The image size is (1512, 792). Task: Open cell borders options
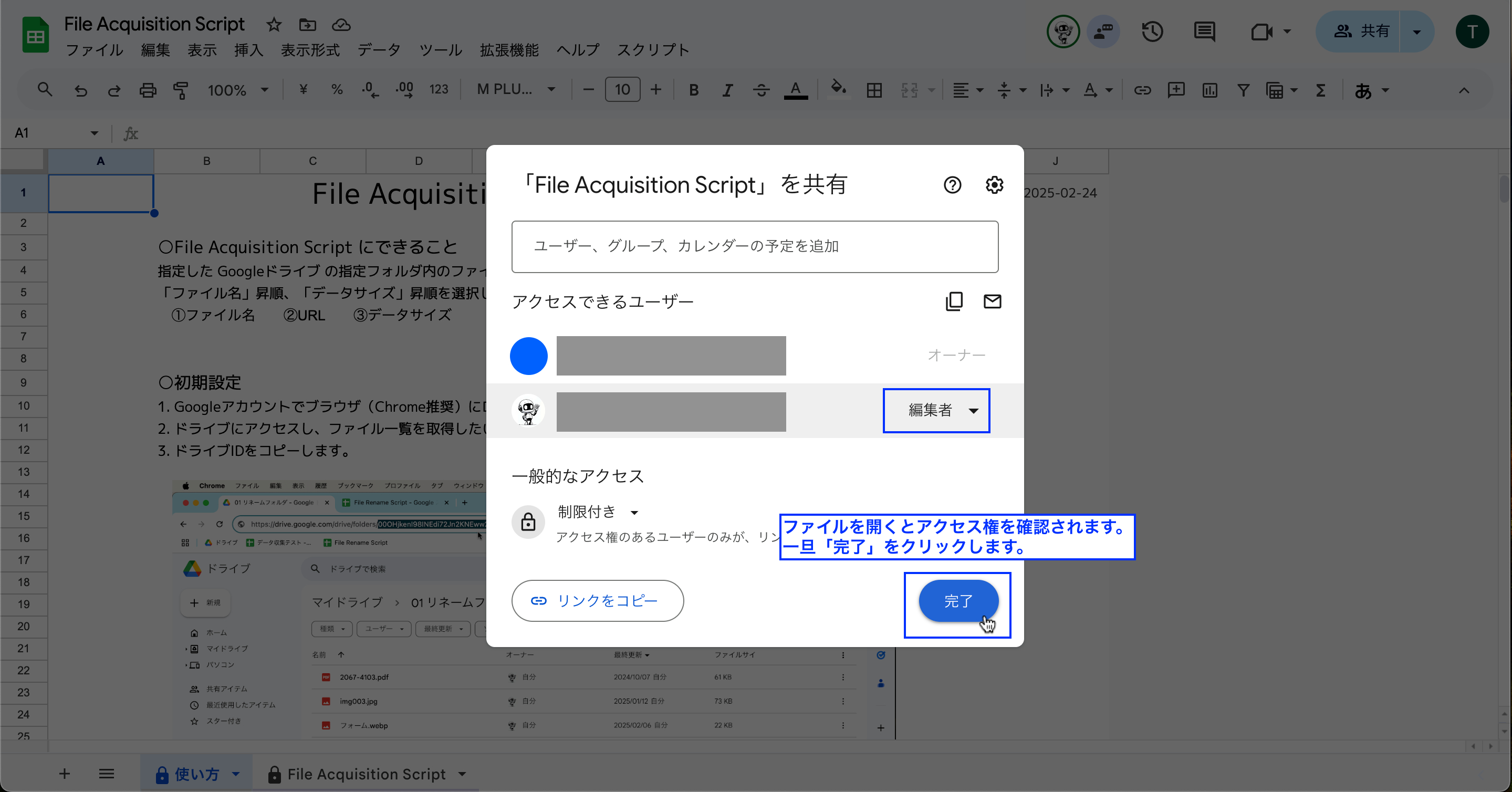pyautogui.click(x=874, y=90)
